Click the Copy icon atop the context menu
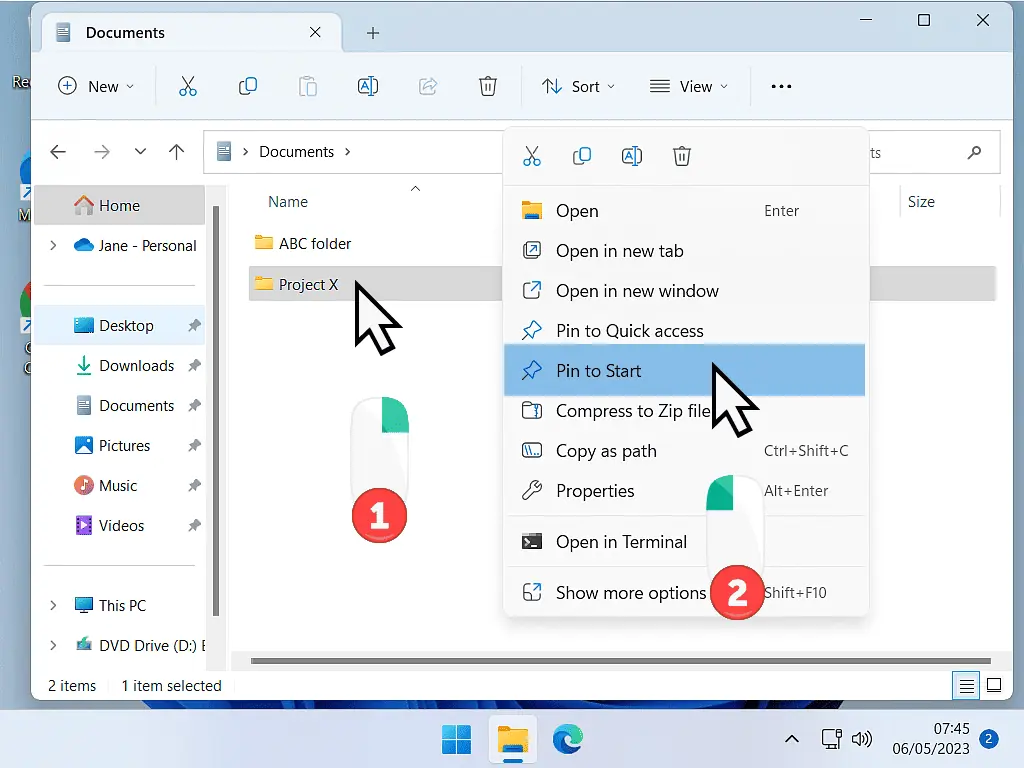Image resolution: width=1024 pixels, height=768 pixels. tap(581, 156)
